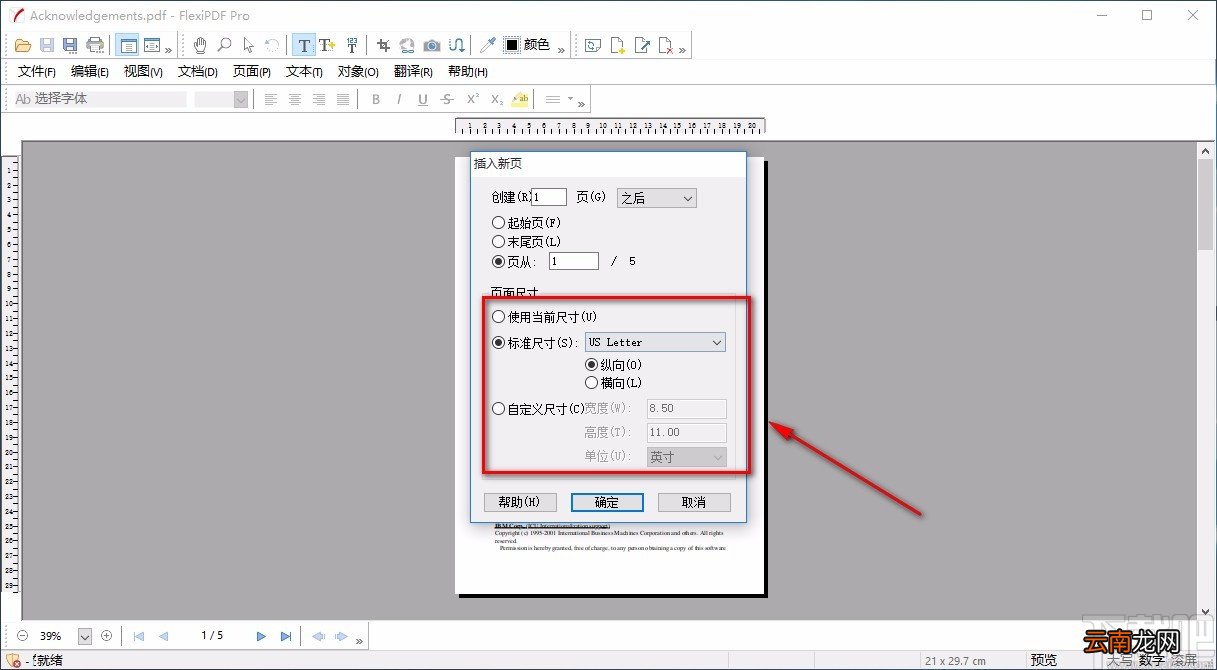
Task: Select the Crop tool icon
Action: coord(383,45)
